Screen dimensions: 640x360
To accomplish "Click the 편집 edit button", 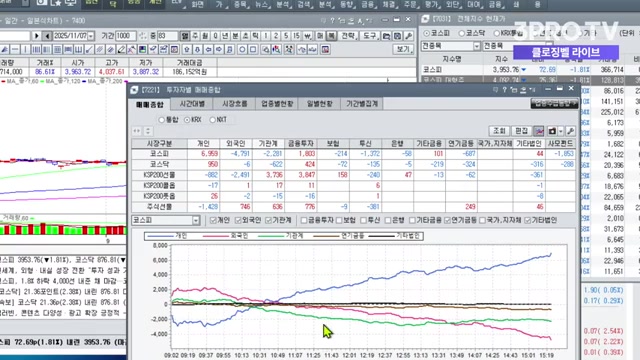I will (521, 131).
